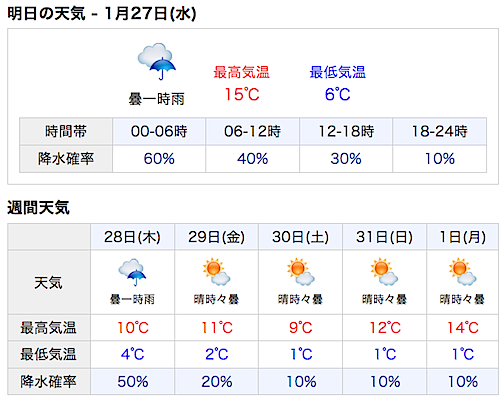Click the 60% precipitation value

(x=159, y=159)
